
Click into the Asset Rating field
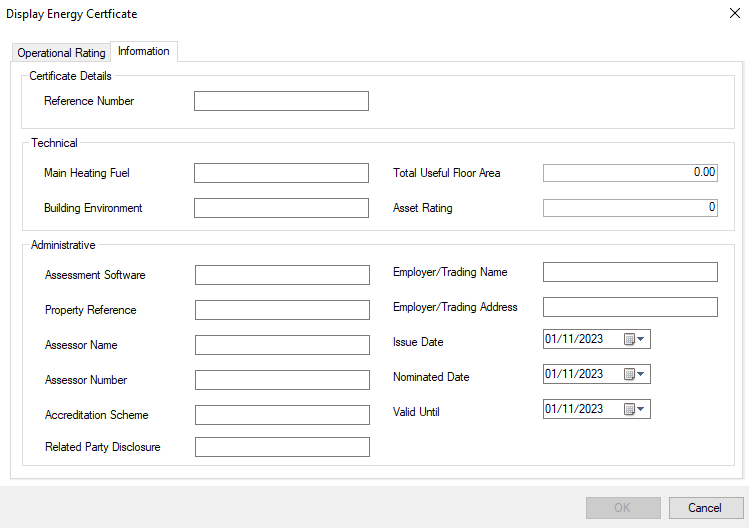[630, 208]
